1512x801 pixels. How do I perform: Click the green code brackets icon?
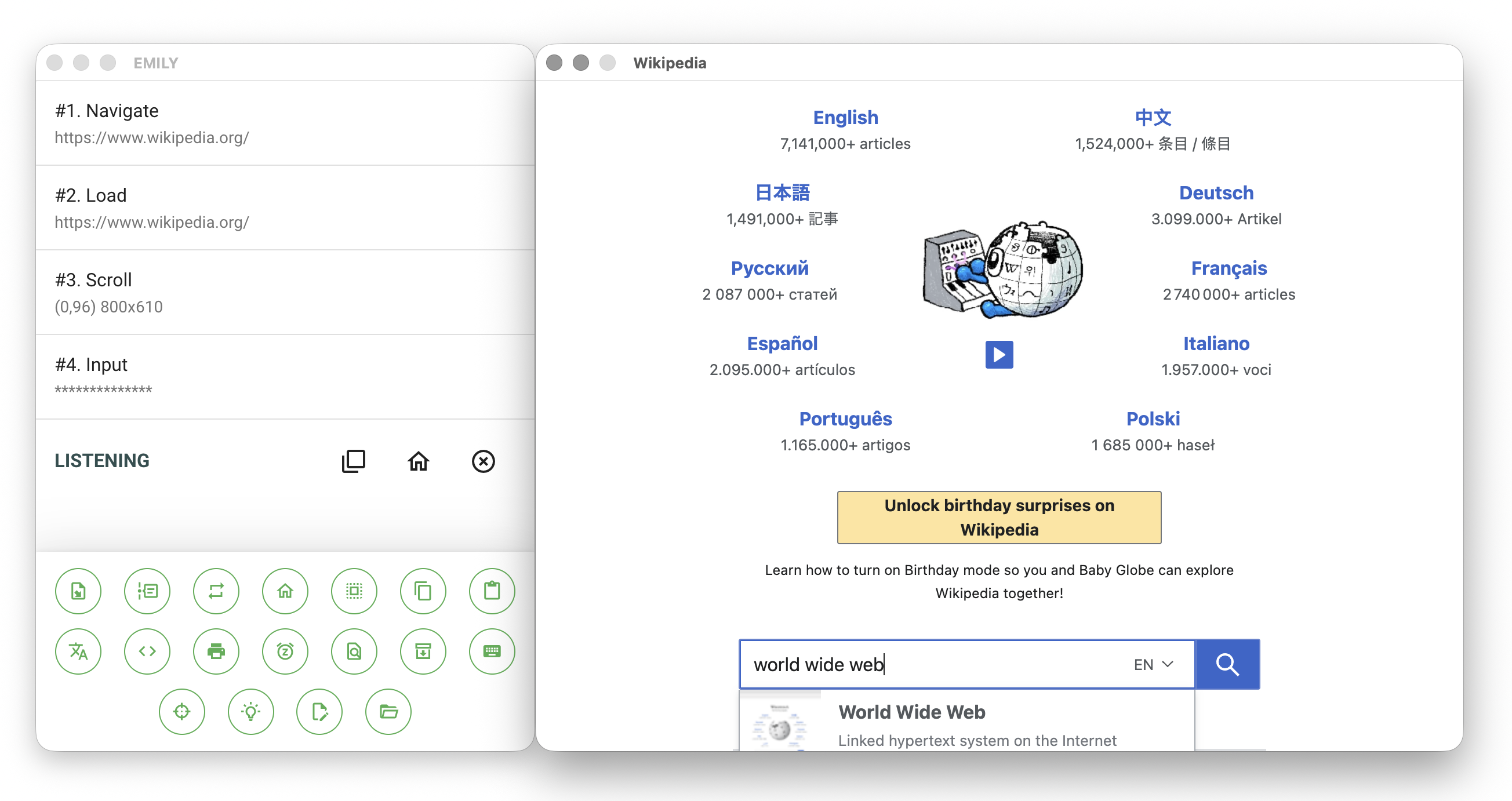click(147, 651)
